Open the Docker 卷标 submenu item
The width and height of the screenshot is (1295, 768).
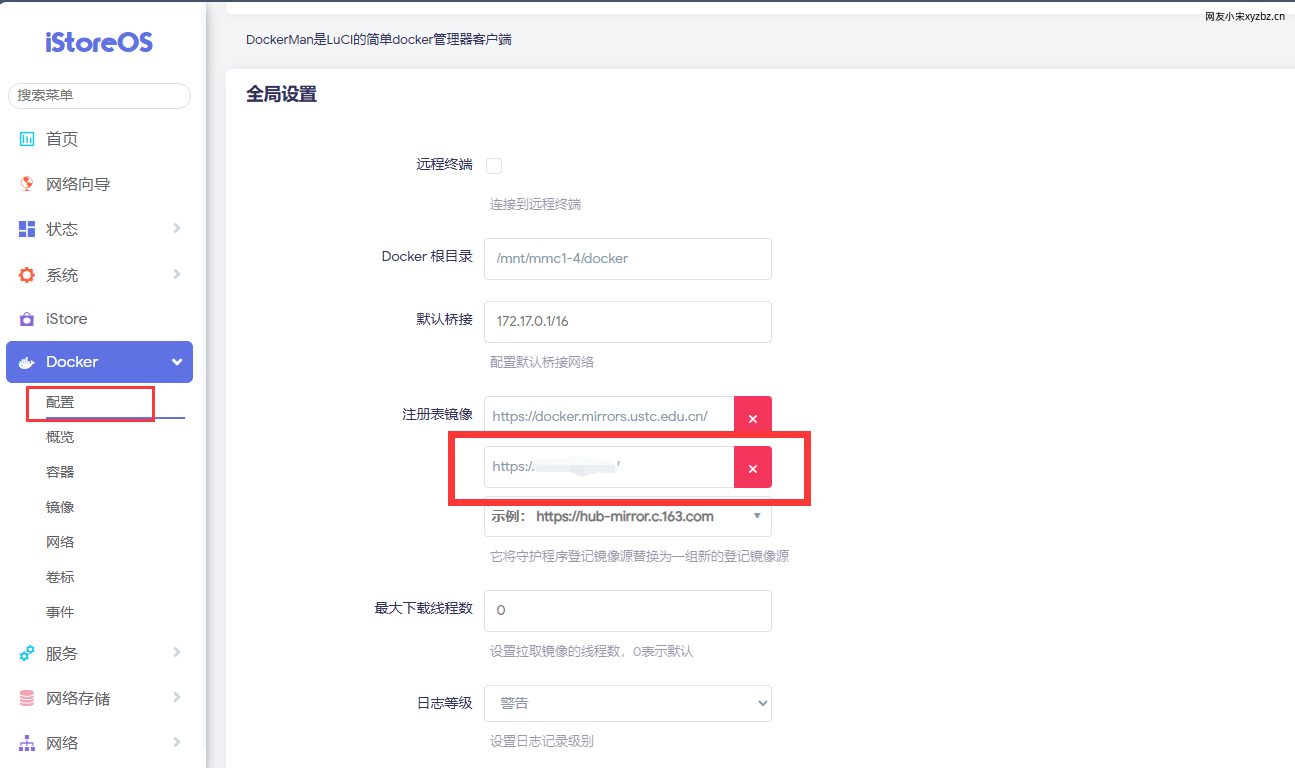(60, 577)
